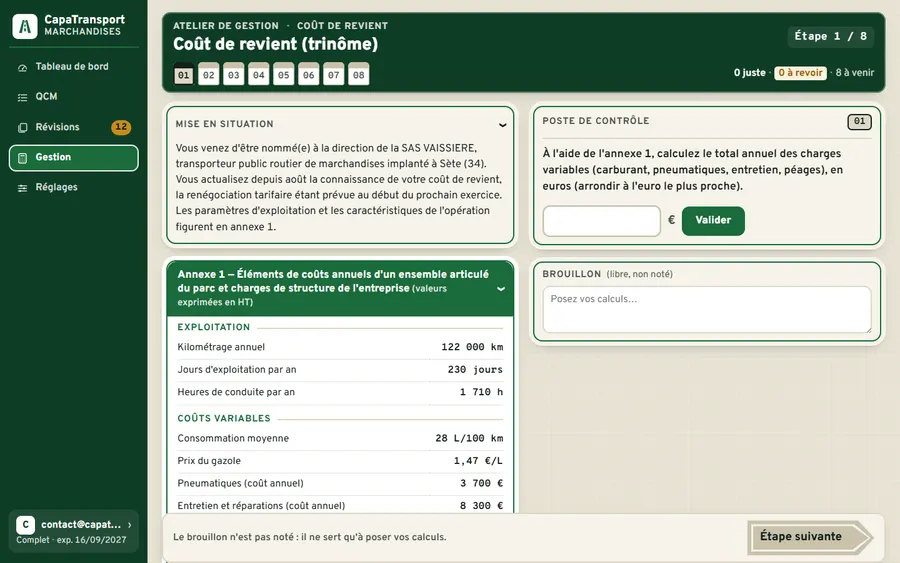Click the 'Coût de revient (trinôme)' title
900x563 pixels.
pos(276,44)
